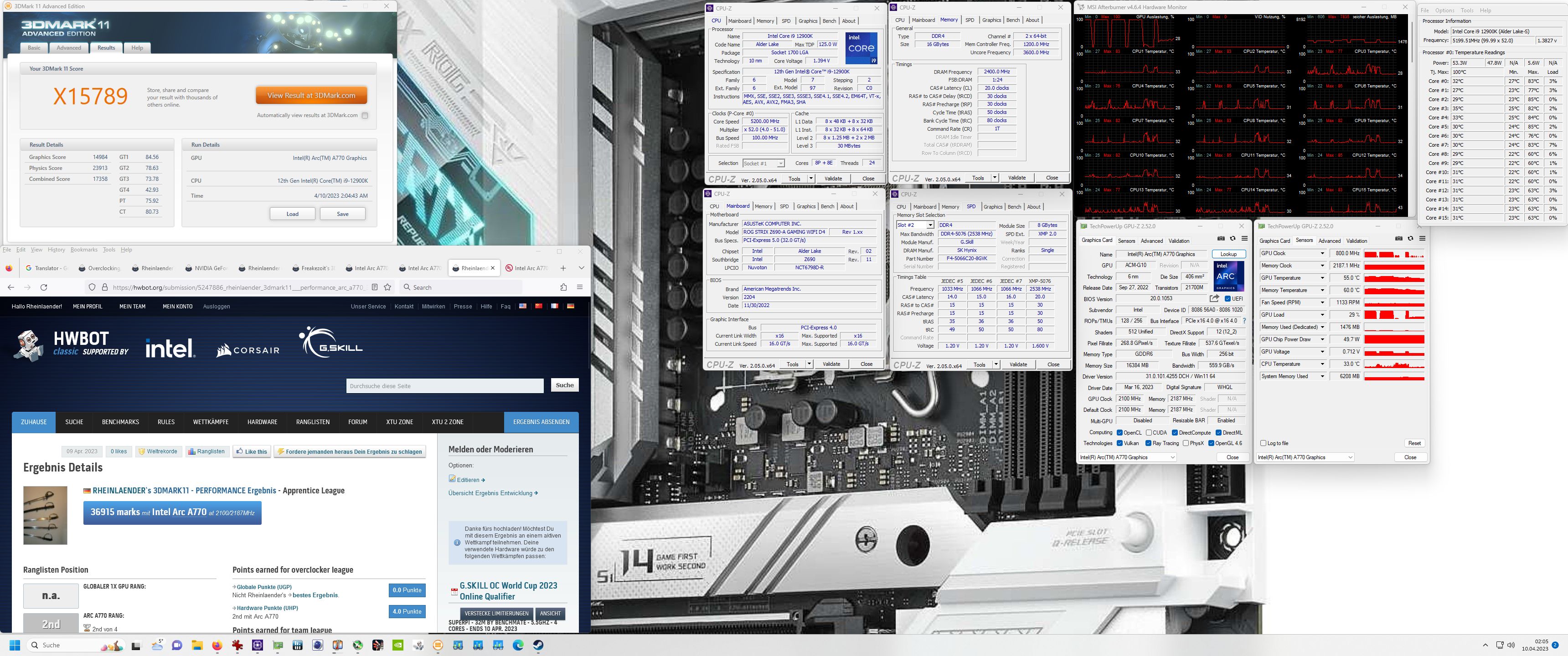Open GPU-Z Sensors window hamburger menu
This screenshot has height=656, width=1568.
click(1422, 239)
